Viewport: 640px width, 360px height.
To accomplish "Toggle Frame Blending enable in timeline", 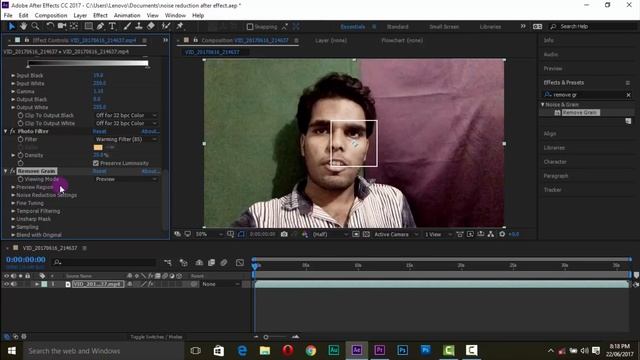I will pyautogui.click(x=211, y=262).
